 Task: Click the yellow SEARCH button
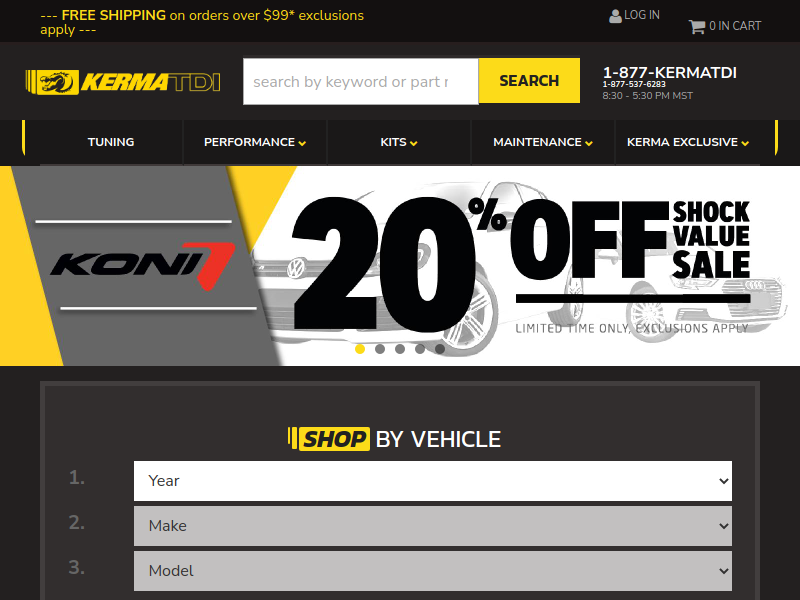(x=529, y=81)
